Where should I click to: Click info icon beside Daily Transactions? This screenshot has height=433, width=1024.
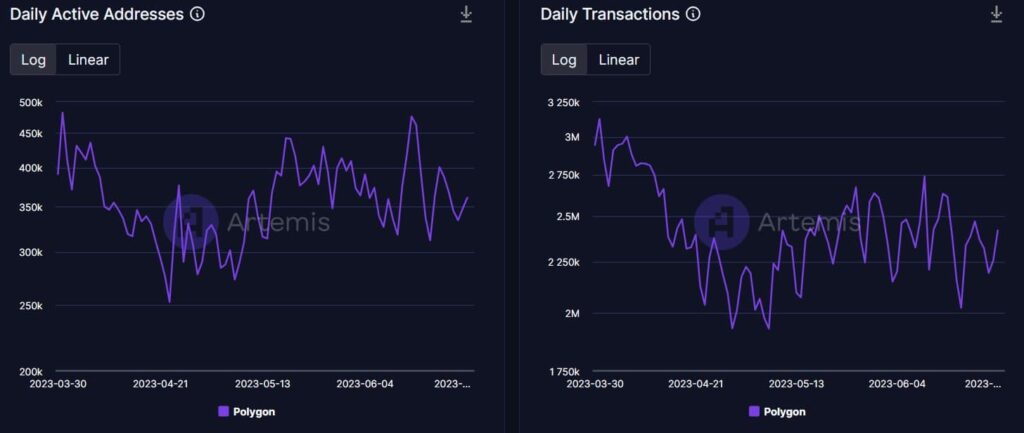[693, 14]
